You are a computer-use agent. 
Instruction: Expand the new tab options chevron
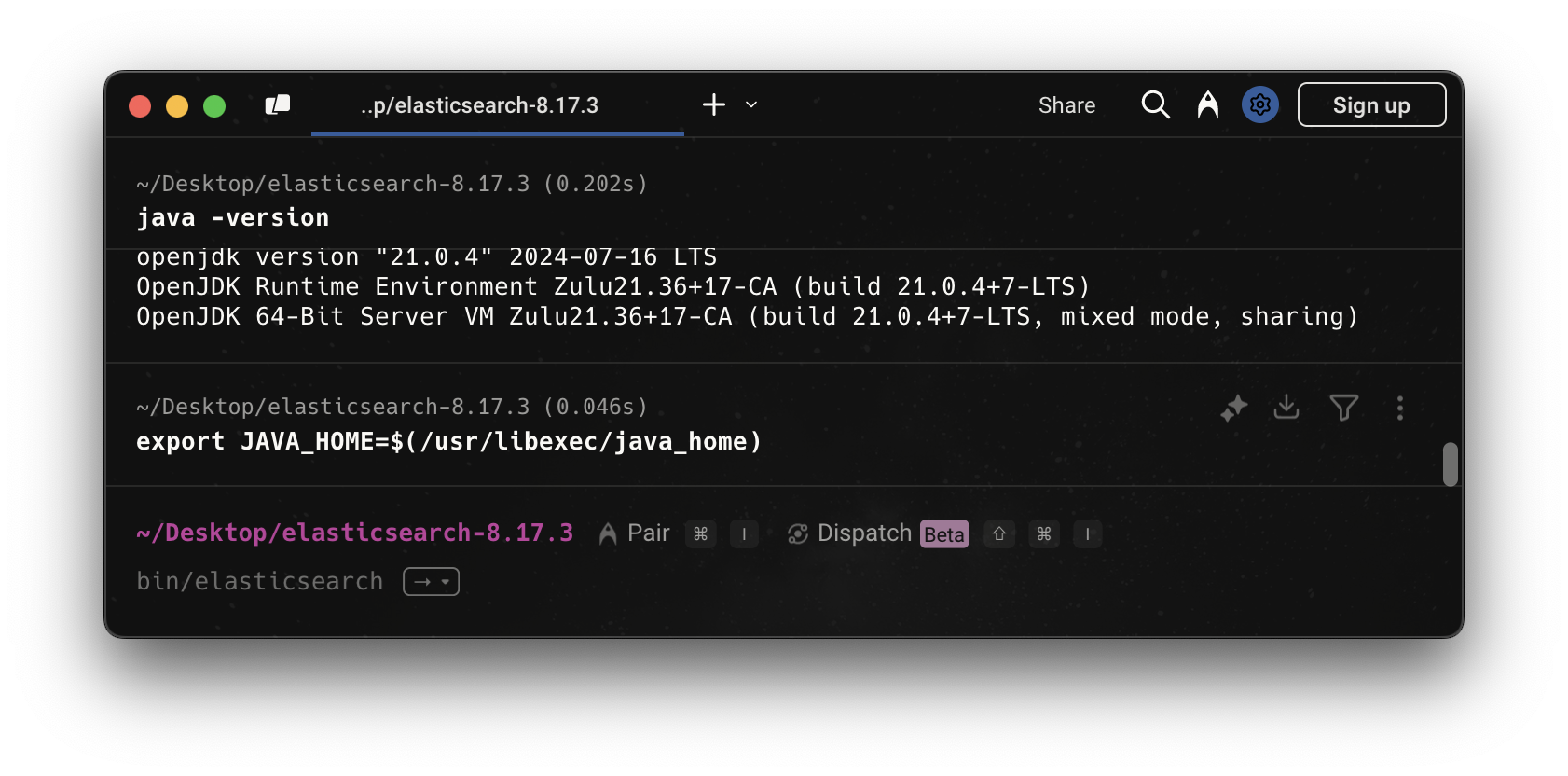pos(751,104)
